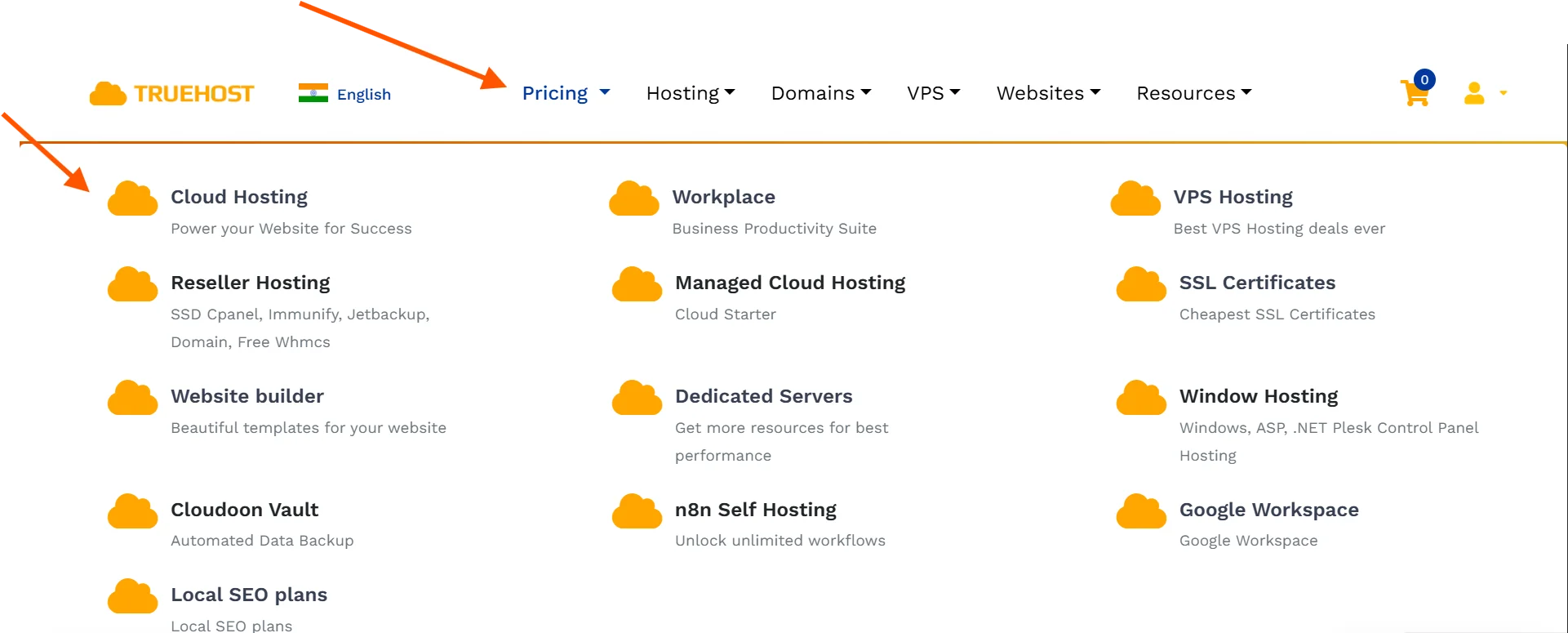Click the cloud icon beside VPS Hosting
Viewport: 1568px width, 633px height.
1135,198
